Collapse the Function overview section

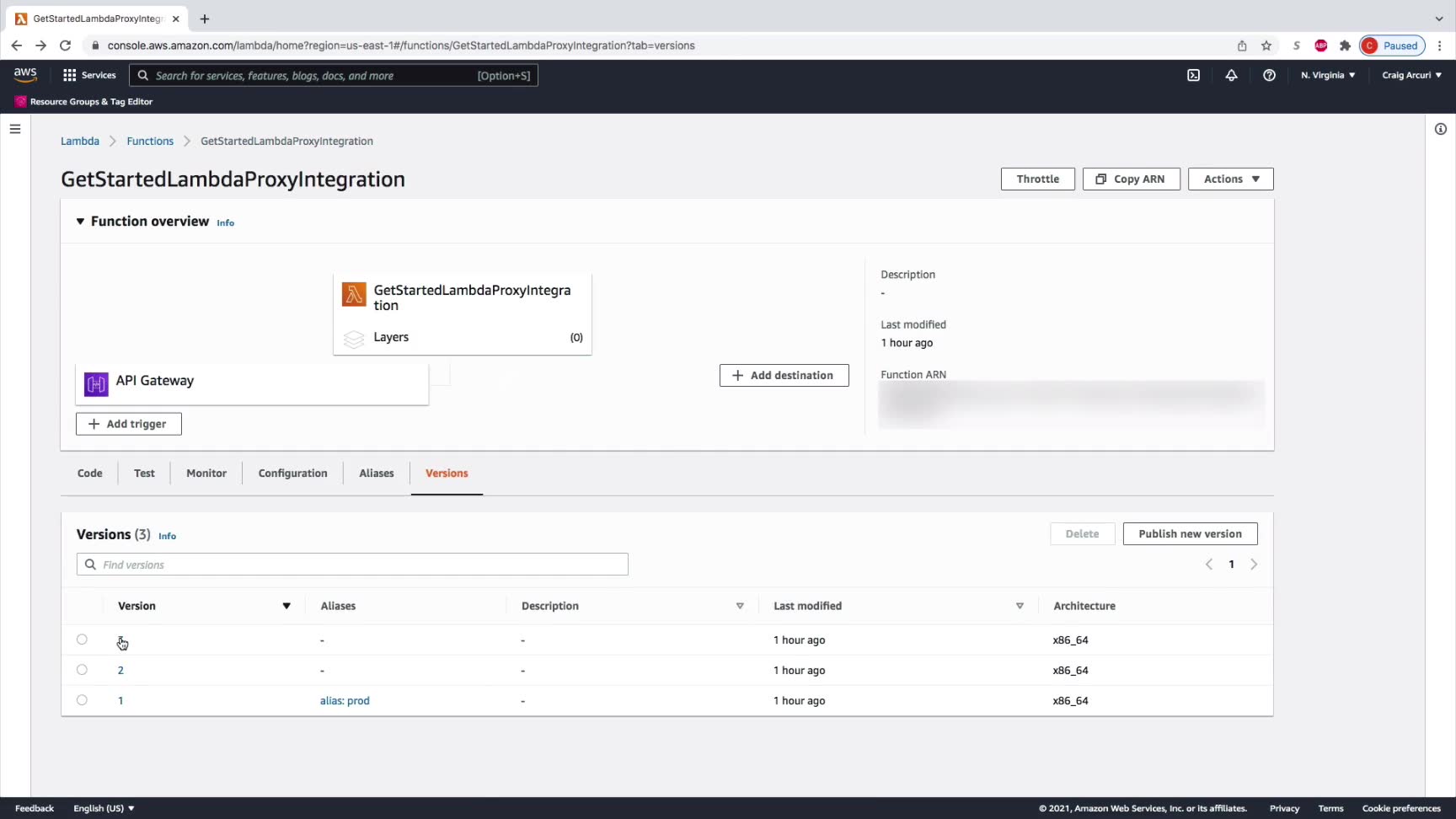click(81, 222)
